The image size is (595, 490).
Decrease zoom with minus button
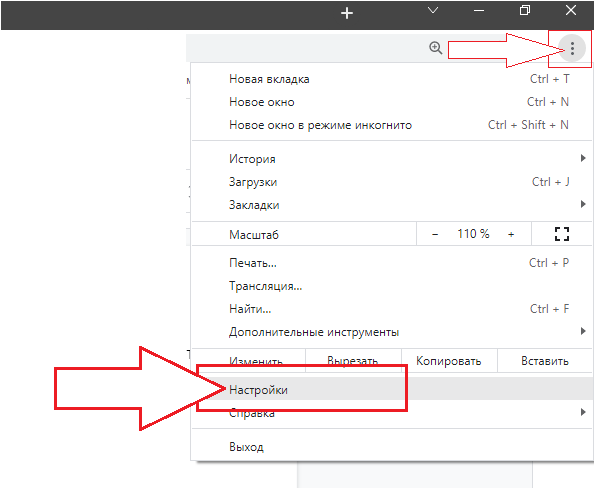pyautogui.click(x=435, y=234)
